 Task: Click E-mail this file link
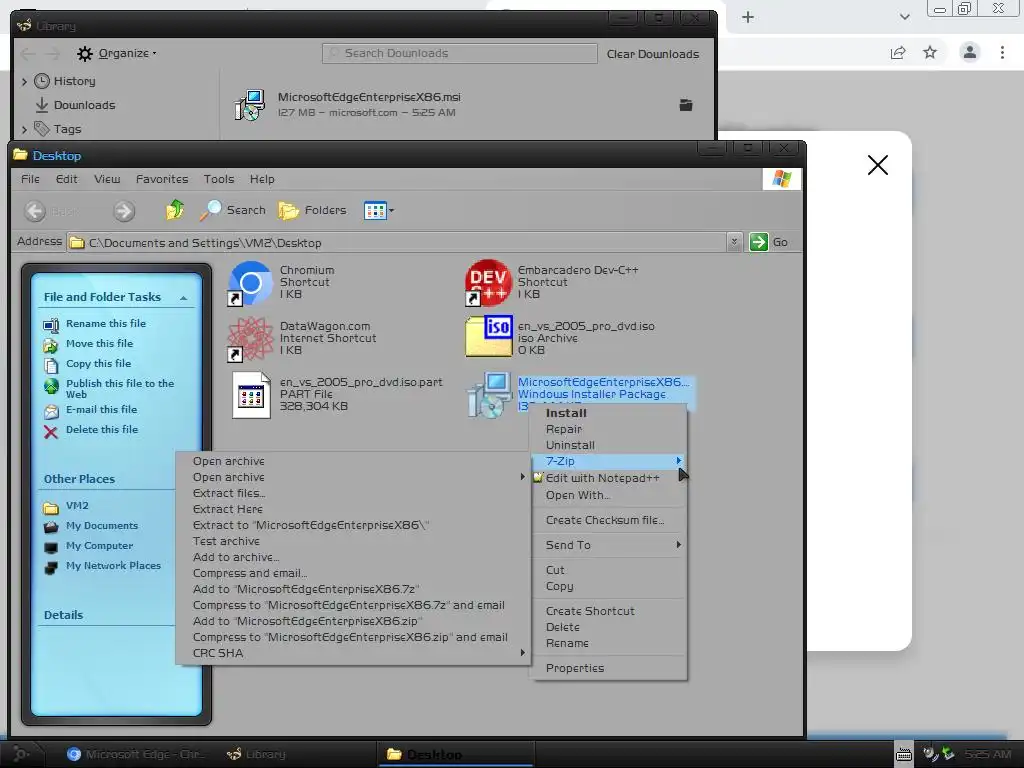[101, 409]
